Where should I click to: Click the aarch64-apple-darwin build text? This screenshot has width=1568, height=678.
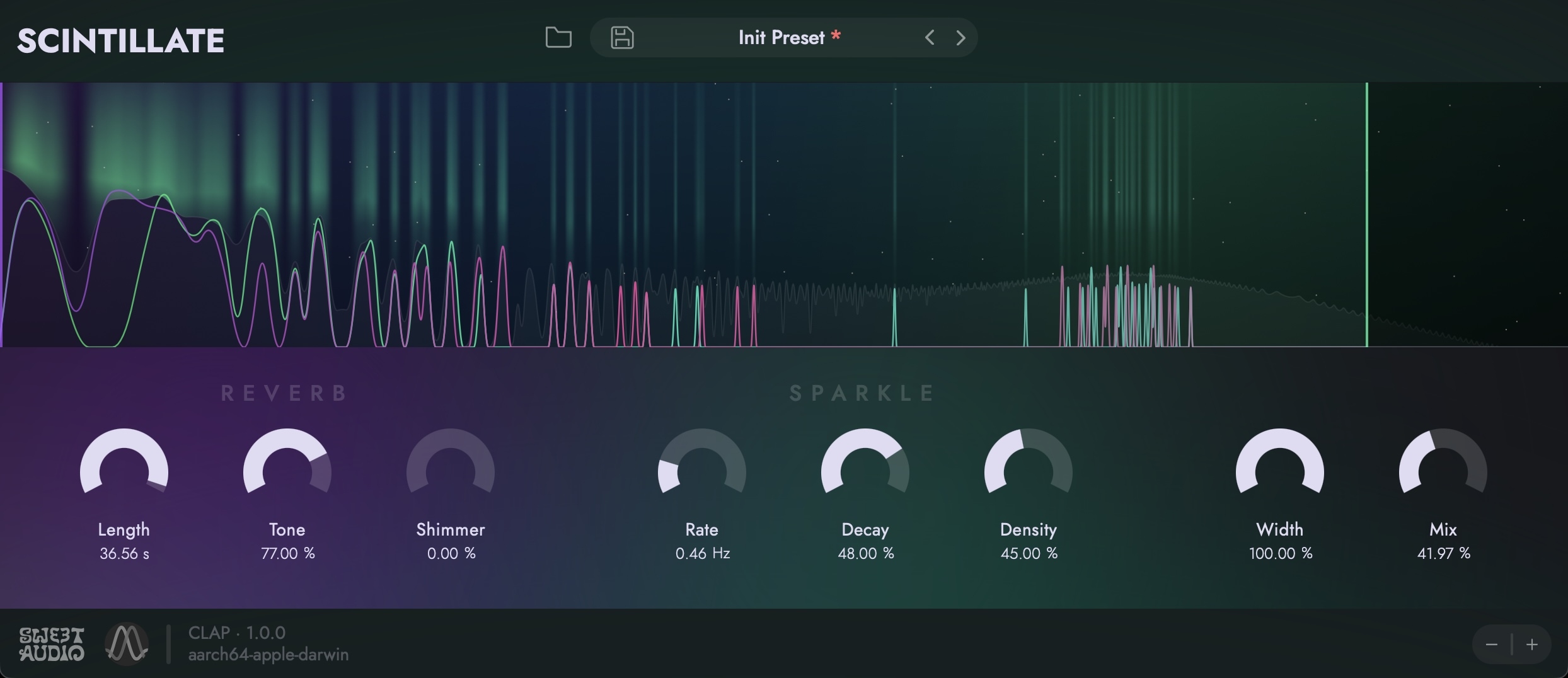click(x=268, y=655)
